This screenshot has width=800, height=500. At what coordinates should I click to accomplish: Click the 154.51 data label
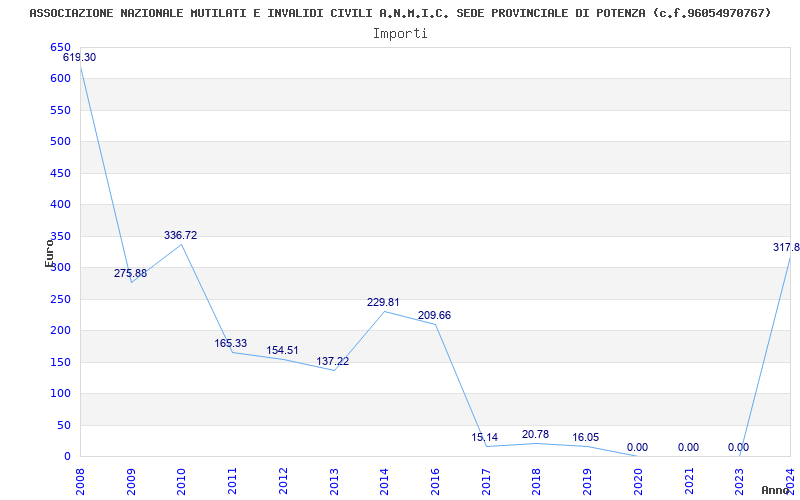[282, 351]
